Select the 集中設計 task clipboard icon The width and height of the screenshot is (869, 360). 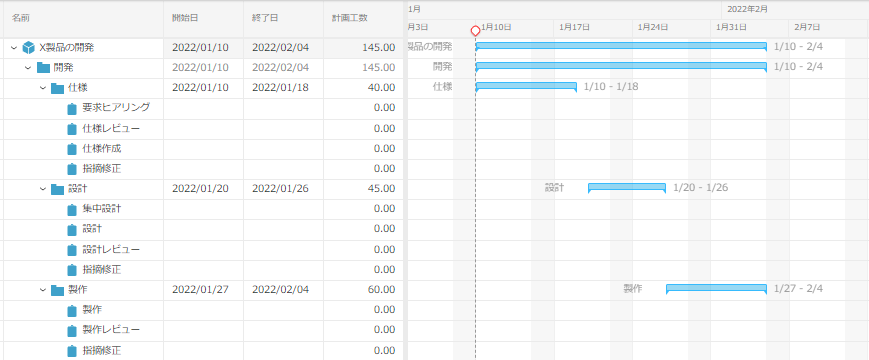tap(71, 209)
